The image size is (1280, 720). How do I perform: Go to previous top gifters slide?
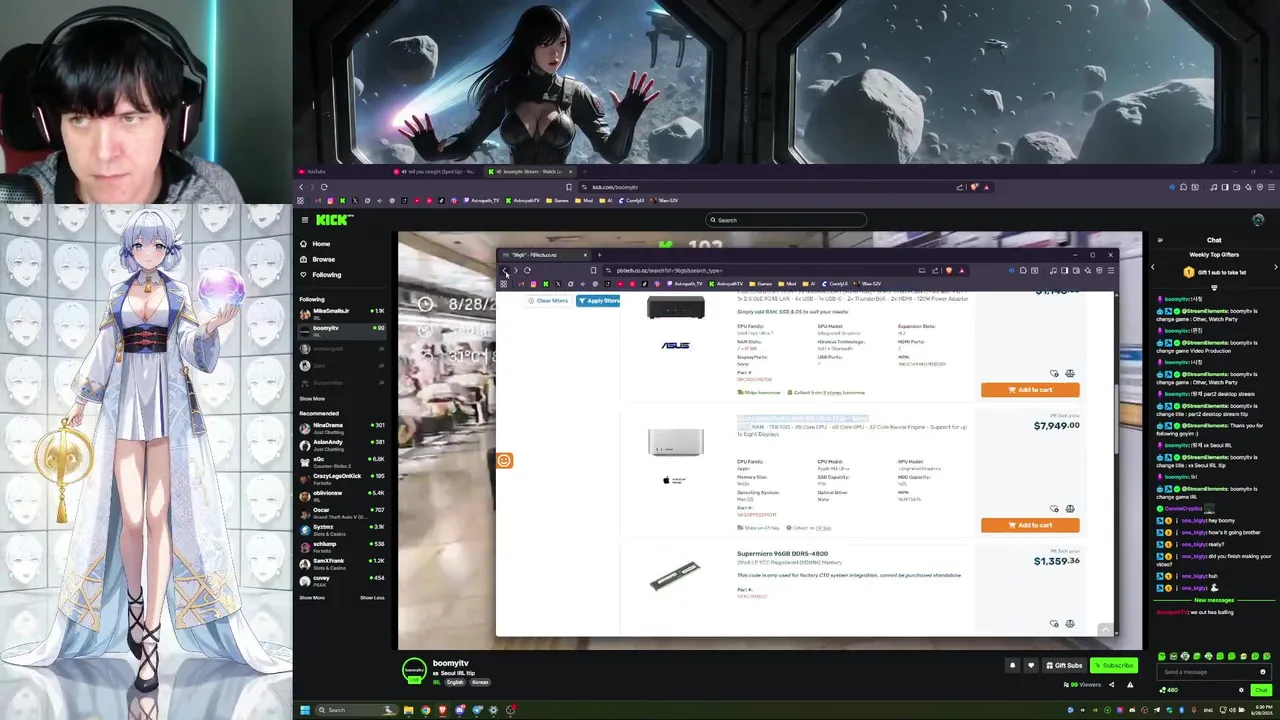tap(1152, 267)
